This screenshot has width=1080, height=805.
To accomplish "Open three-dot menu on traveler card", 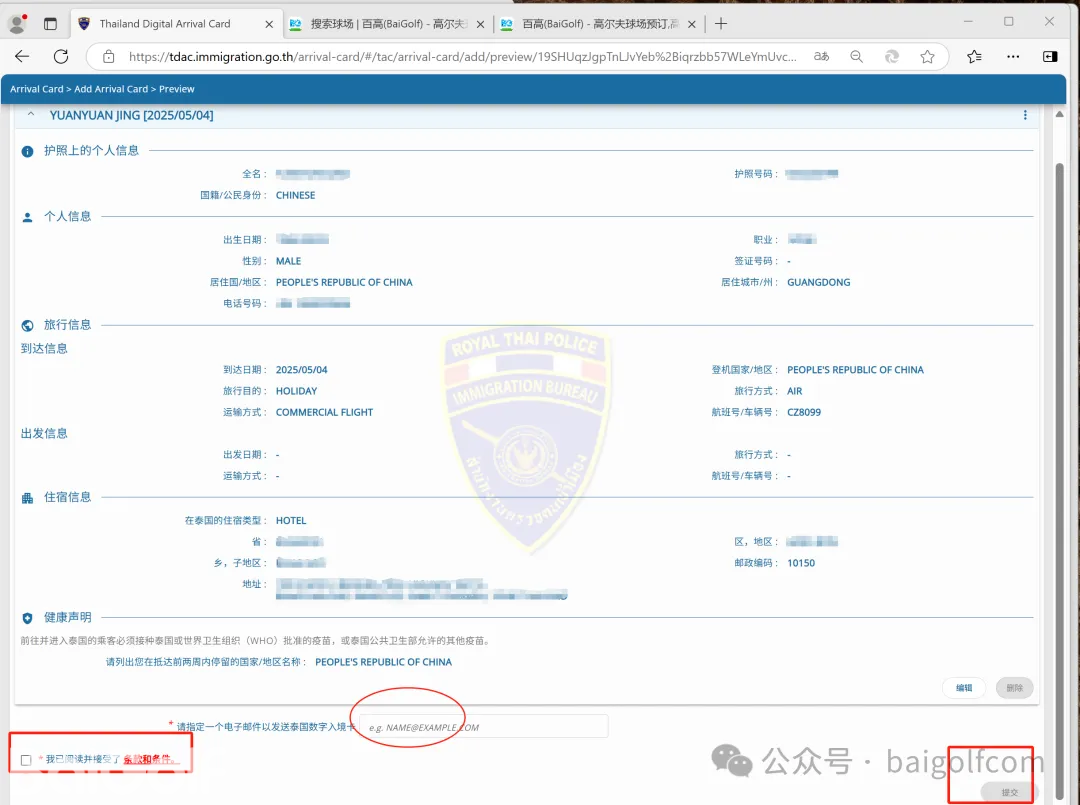I will pyautogui.click(x=1025, y=116).
